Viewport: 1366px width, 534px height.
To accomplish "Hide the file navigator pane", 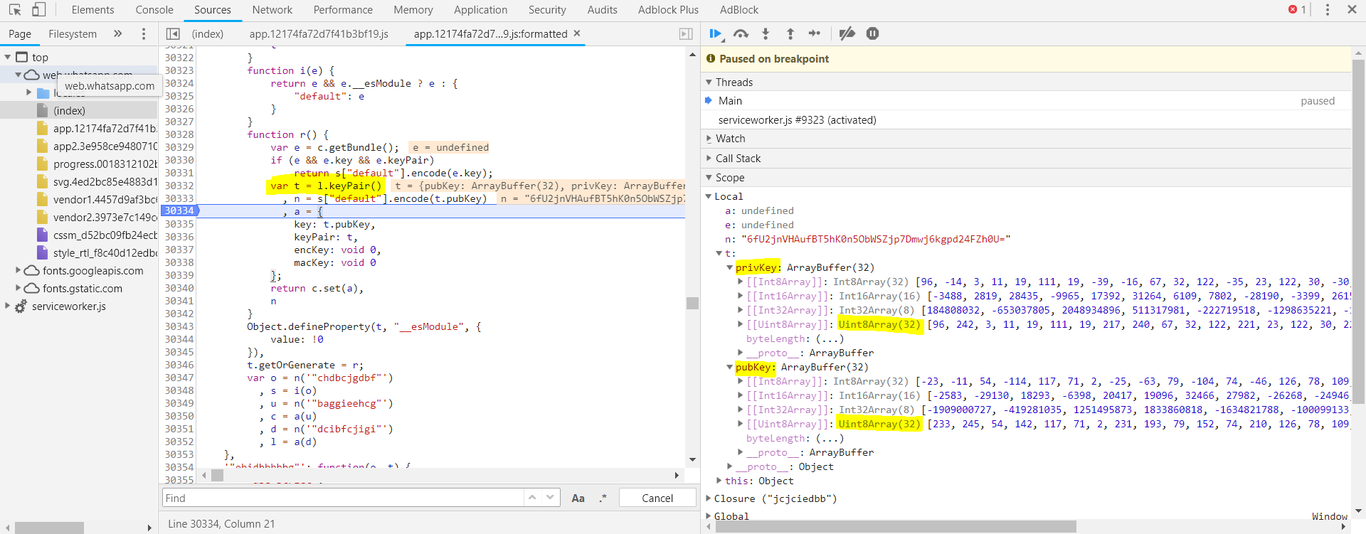I will click(x=173, y=34).
